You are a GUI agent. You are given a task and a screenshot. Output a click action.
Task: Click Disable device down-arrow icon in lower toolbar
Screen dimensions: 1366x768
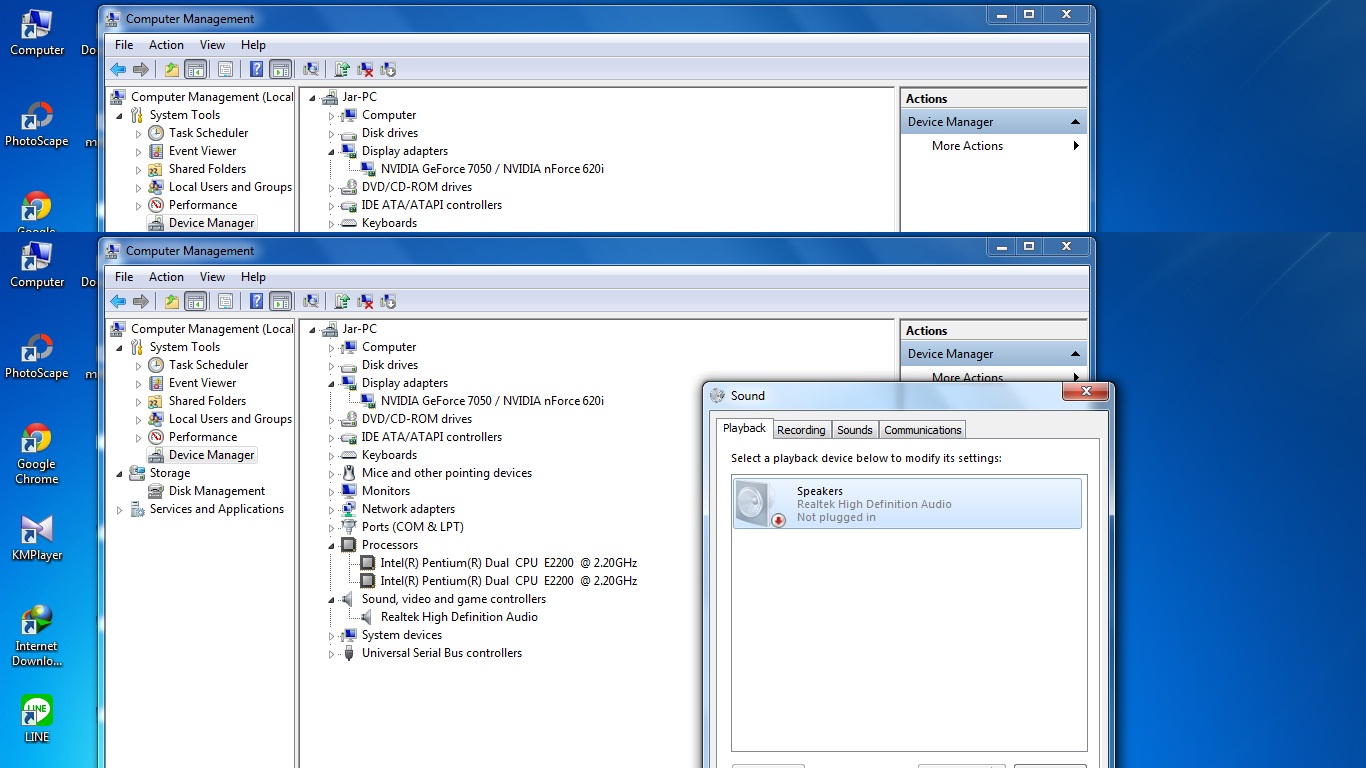click(x=389, y=301)
